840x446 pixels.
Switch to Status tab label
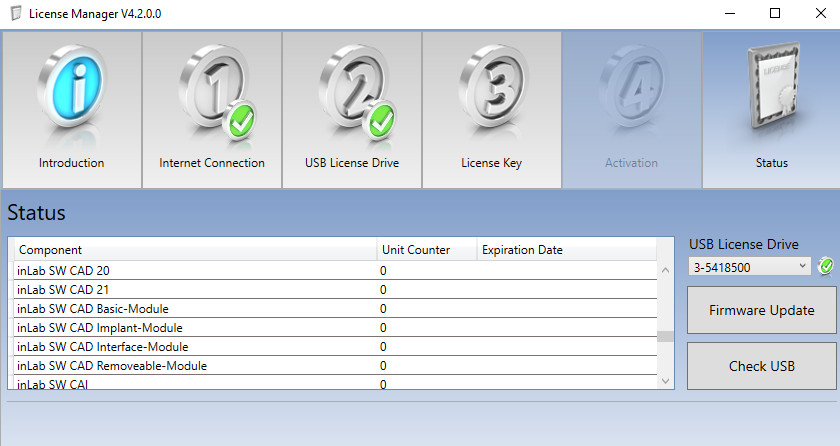pos(771,163)
